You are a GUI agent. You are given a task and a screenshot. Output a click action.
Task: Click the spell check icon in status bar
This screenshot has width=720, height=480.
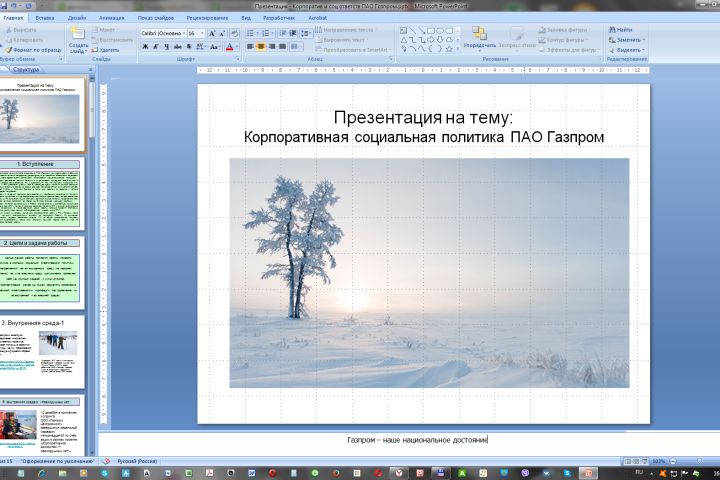(x=107, y=461)
